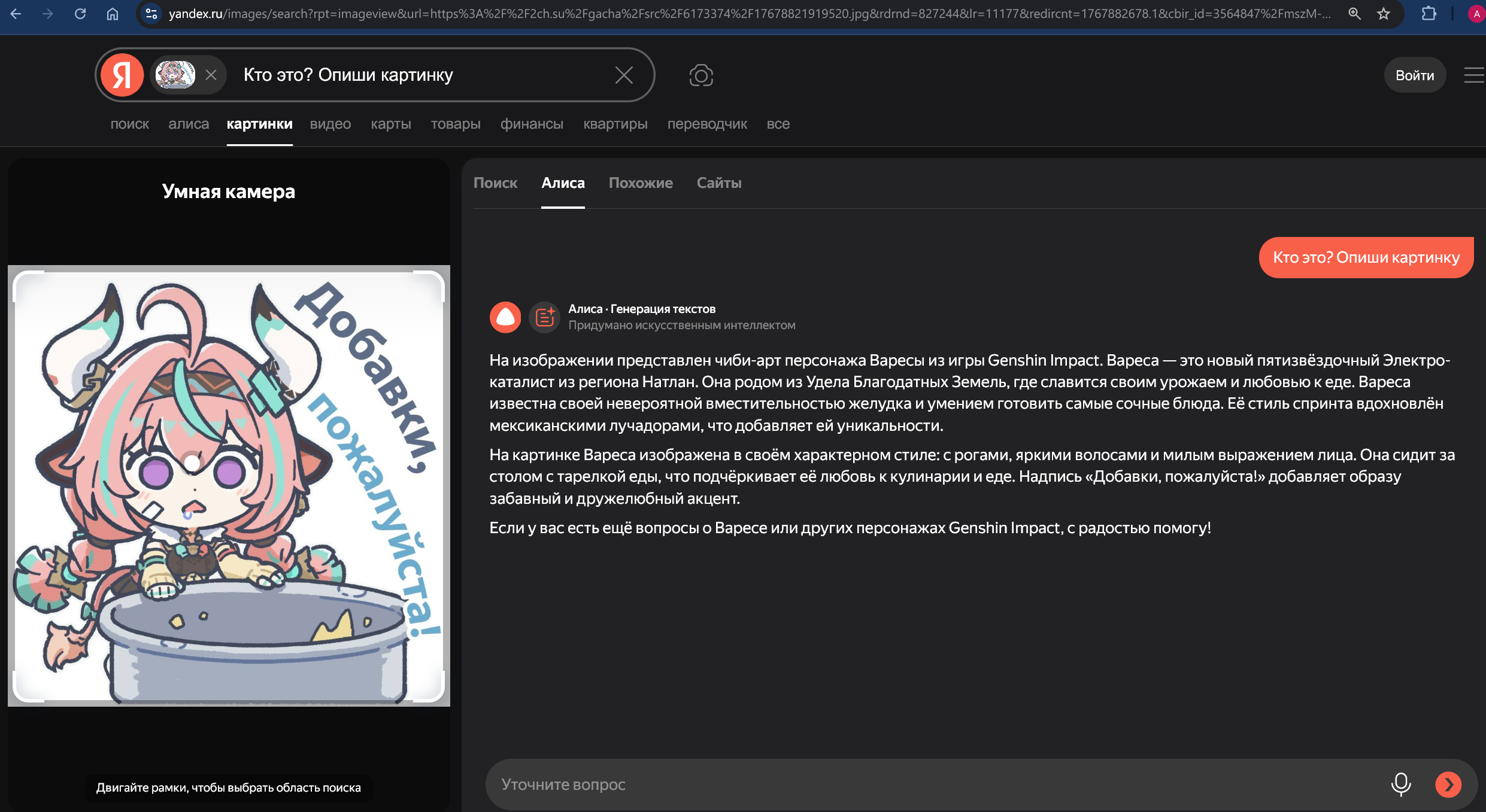Image resolution: width=1486 pixels, height=812 pixels.
Task: Click the Войти login button
Action: point(1414,75)
